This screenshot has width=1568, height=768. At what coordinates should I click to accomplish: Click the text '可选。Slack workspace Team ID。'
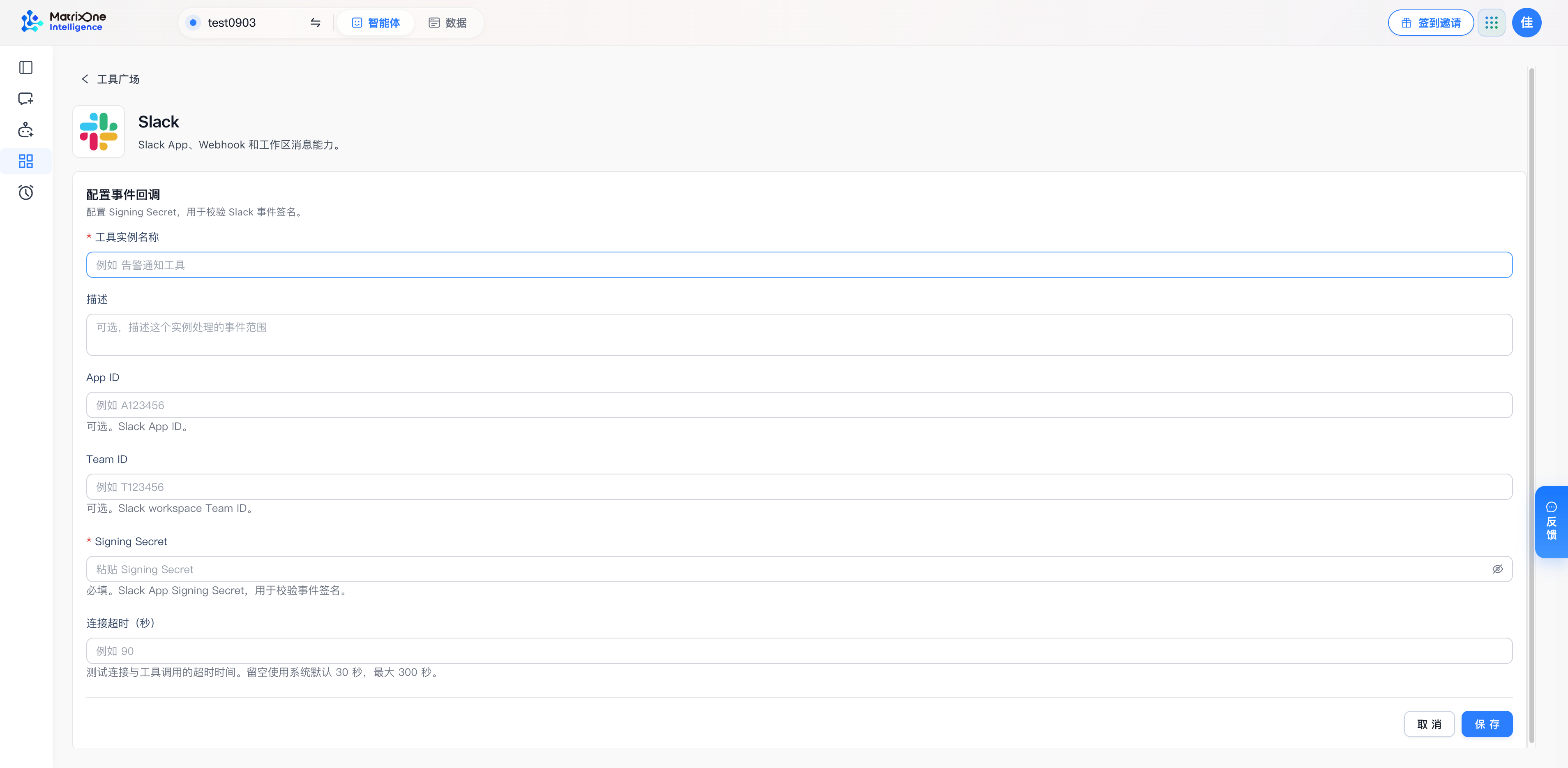pos(171,508)
